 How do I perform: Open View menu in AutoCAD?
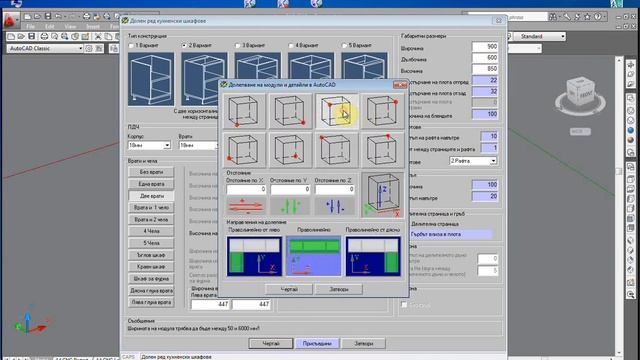pyautogui.click(x=70, y=27)
